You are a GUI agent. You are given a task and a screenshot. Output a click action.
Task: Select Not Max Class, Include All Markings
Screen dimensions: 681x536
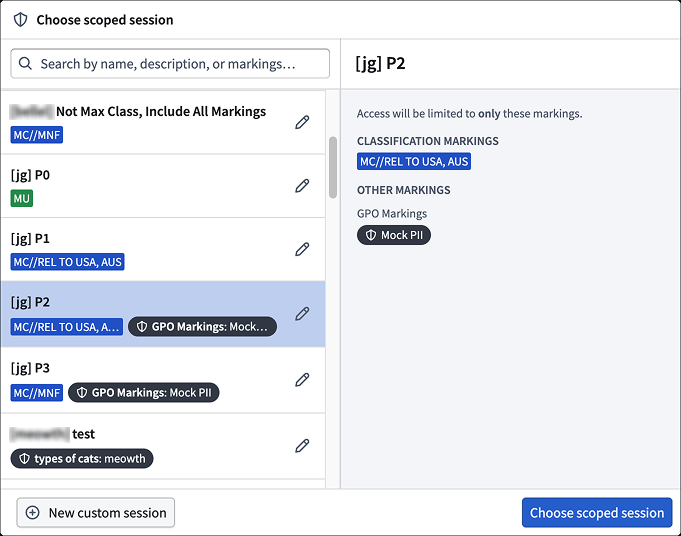[163, 122]
